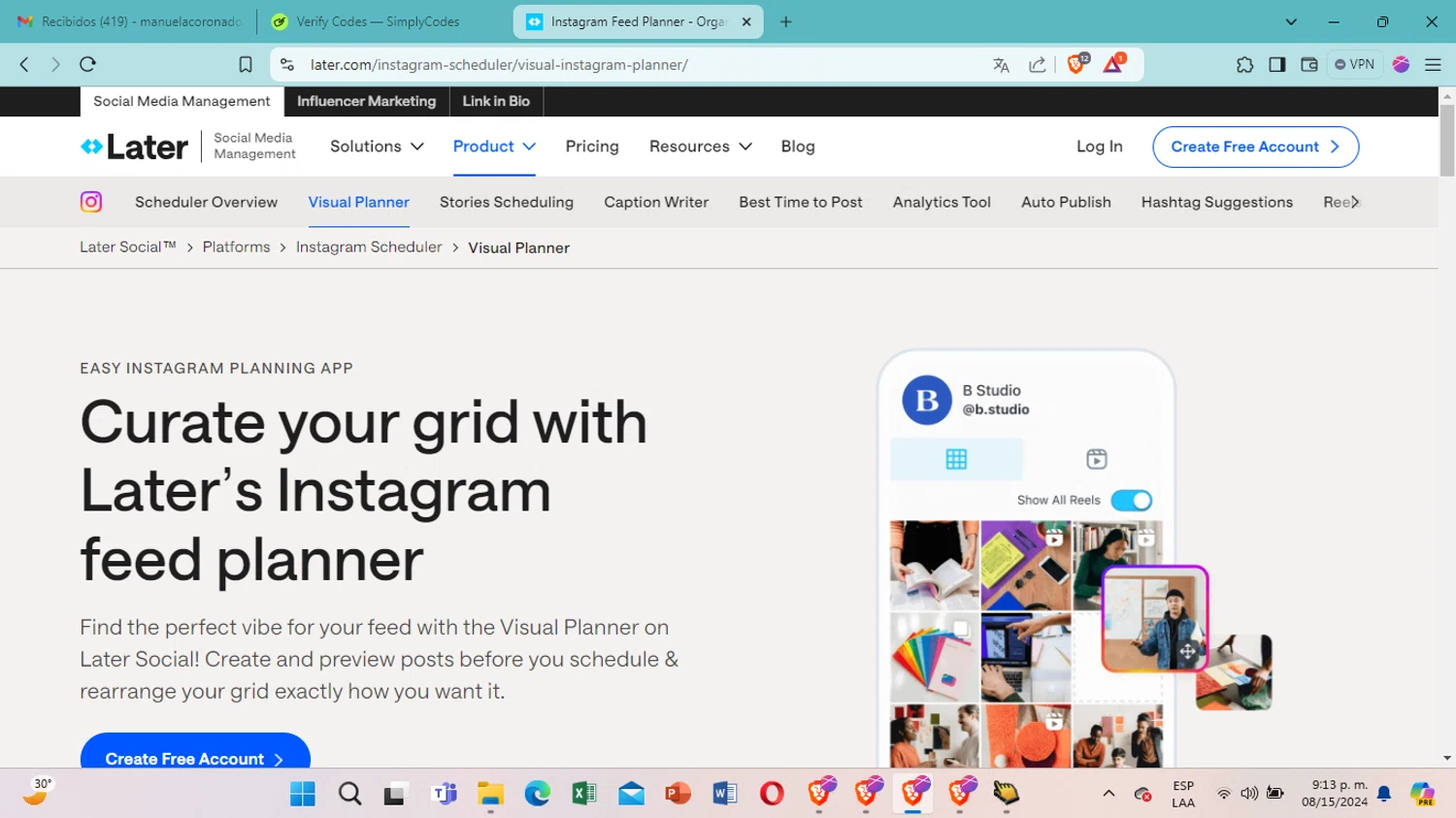Viewport: 1456px width, 818px height.
Task: Open Excel from the taskbar
Action: 584,794
